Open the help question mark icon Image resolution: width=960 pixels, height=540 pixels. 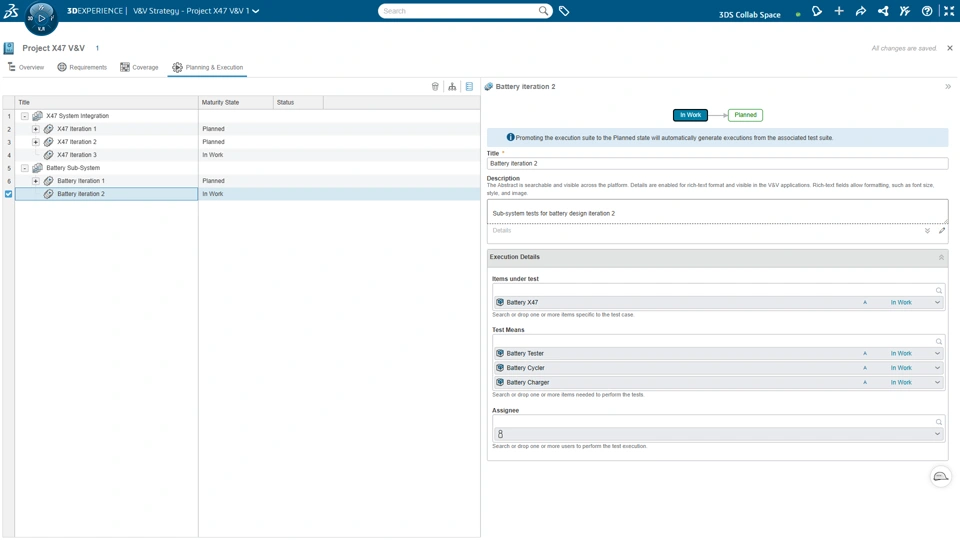(x=927, y=11)
